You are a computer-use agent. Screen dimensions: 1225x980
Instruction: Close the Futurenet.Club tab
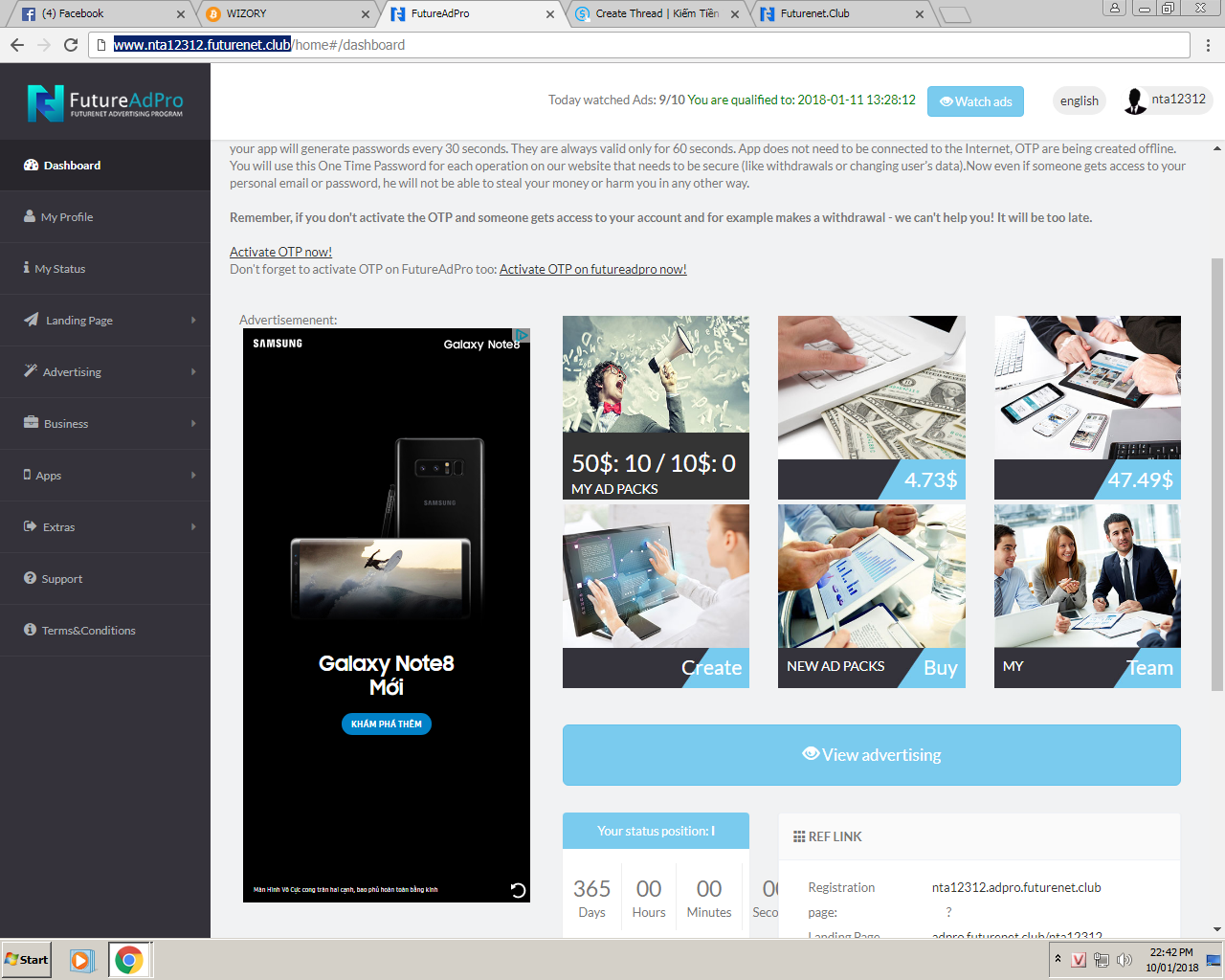(920, 14)
